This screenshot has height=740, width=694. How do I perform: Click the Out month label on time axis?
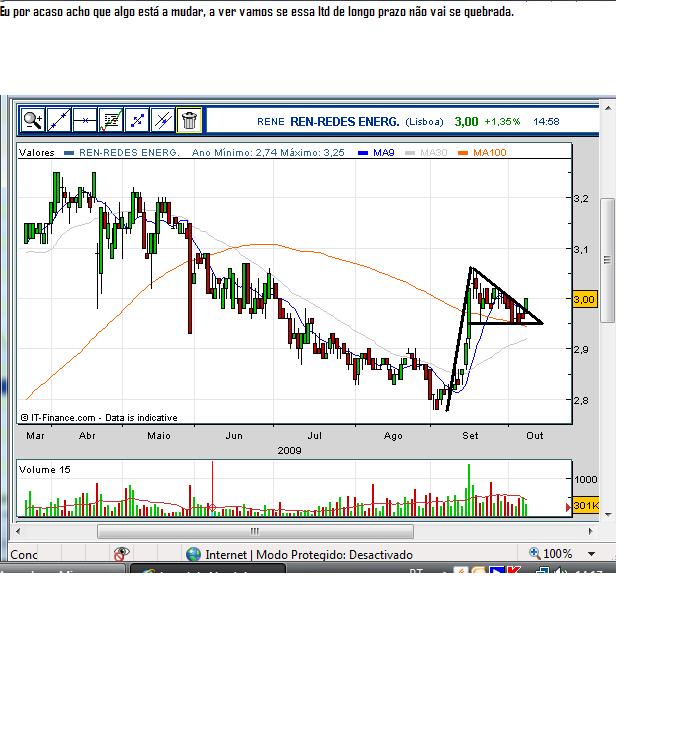(x=535, y=436)
